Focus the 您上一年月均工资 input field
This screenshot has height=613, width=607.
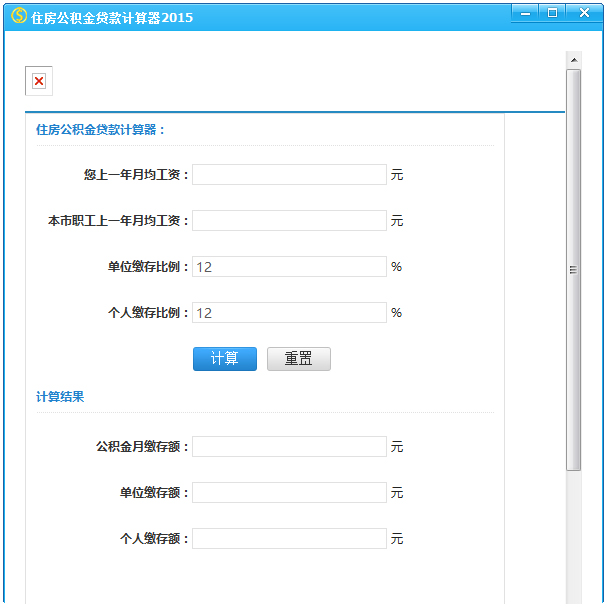tap(289, 175)
